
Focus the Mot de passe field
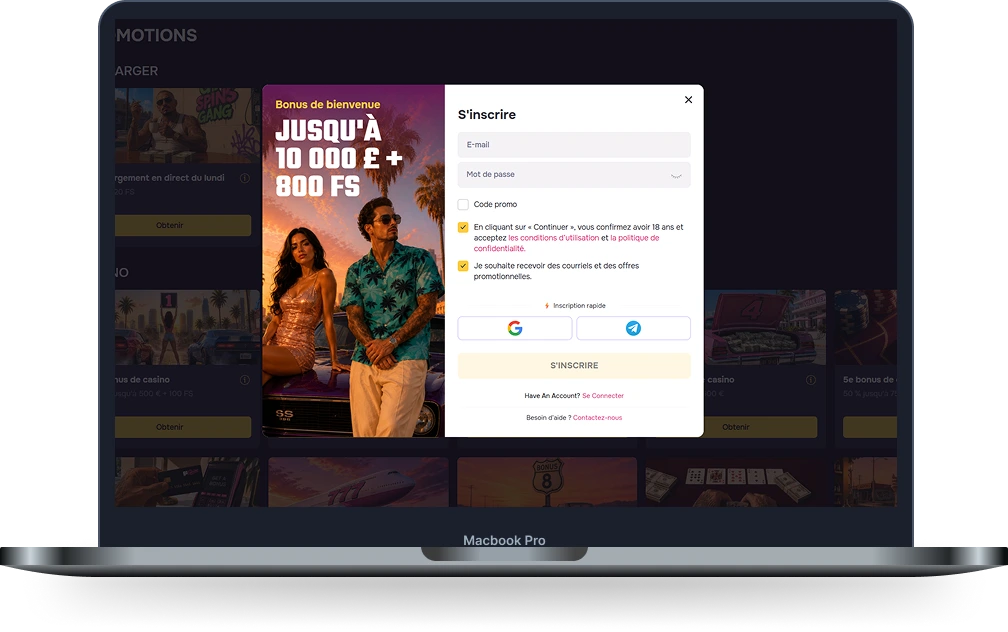(574, 175)
